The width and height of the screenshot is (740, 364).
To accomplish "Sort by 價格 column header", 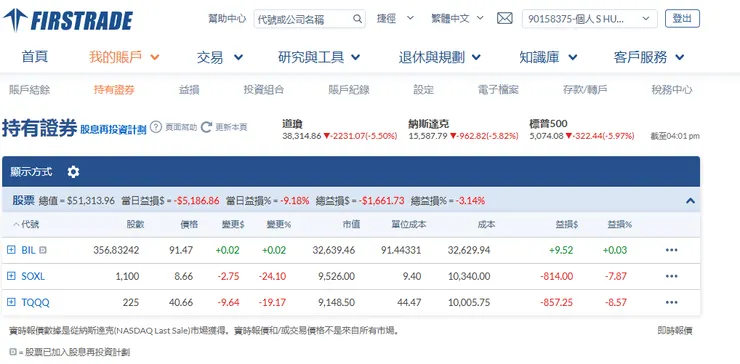I will (x=189, y=224).
